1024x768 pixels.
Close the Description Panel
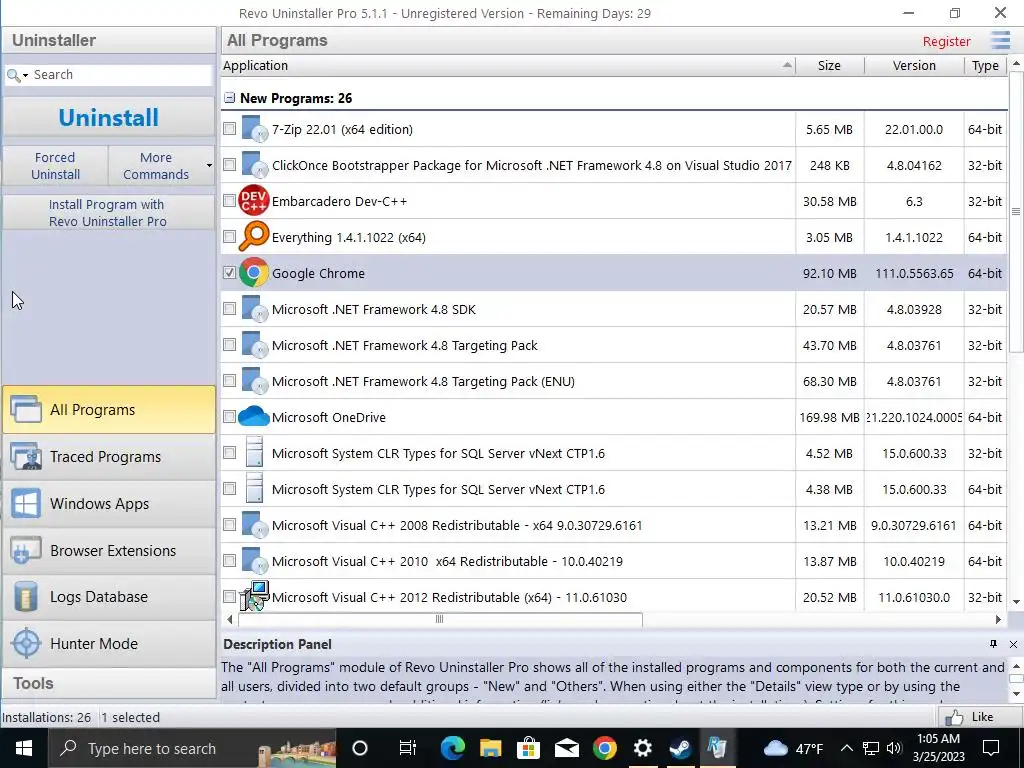[1013, 645]
